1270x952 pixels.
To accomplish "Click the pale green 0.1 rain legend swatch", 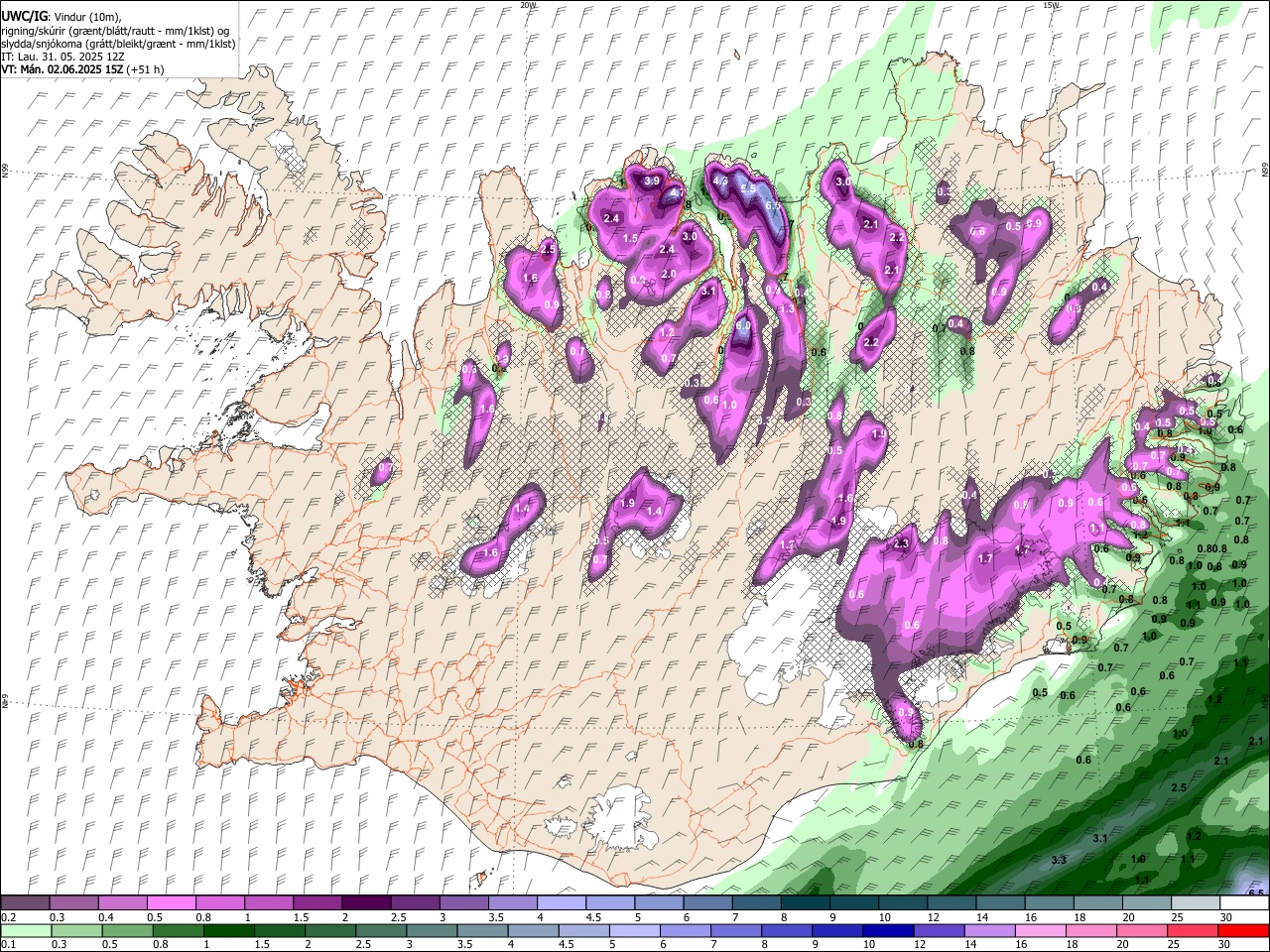I will click(26, 930).
